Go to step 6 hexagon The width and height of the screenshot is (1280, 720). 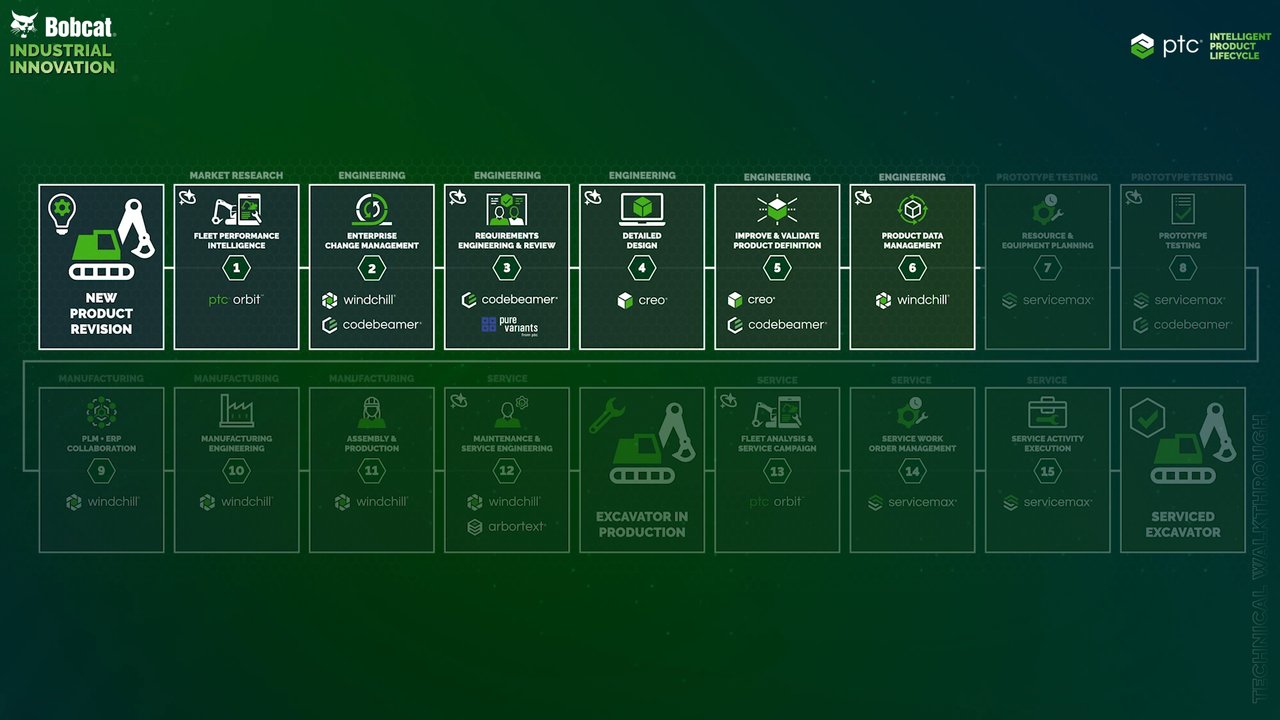coord(912,268)
